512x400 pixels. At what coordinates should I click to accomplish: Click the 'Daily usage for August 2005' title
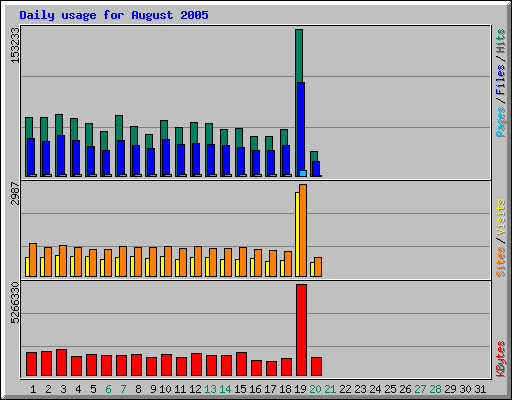[114, 15]
